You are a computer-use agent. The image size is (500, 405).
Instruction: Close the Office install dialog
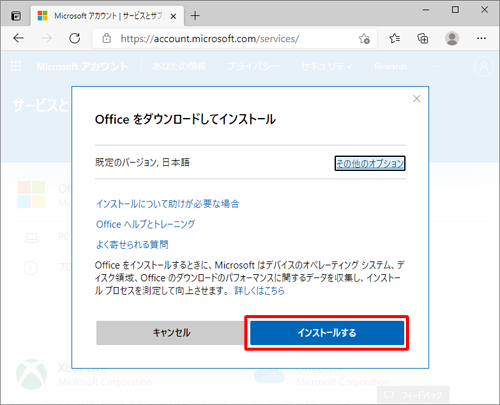pyautogui.click(x=416, y=99)
